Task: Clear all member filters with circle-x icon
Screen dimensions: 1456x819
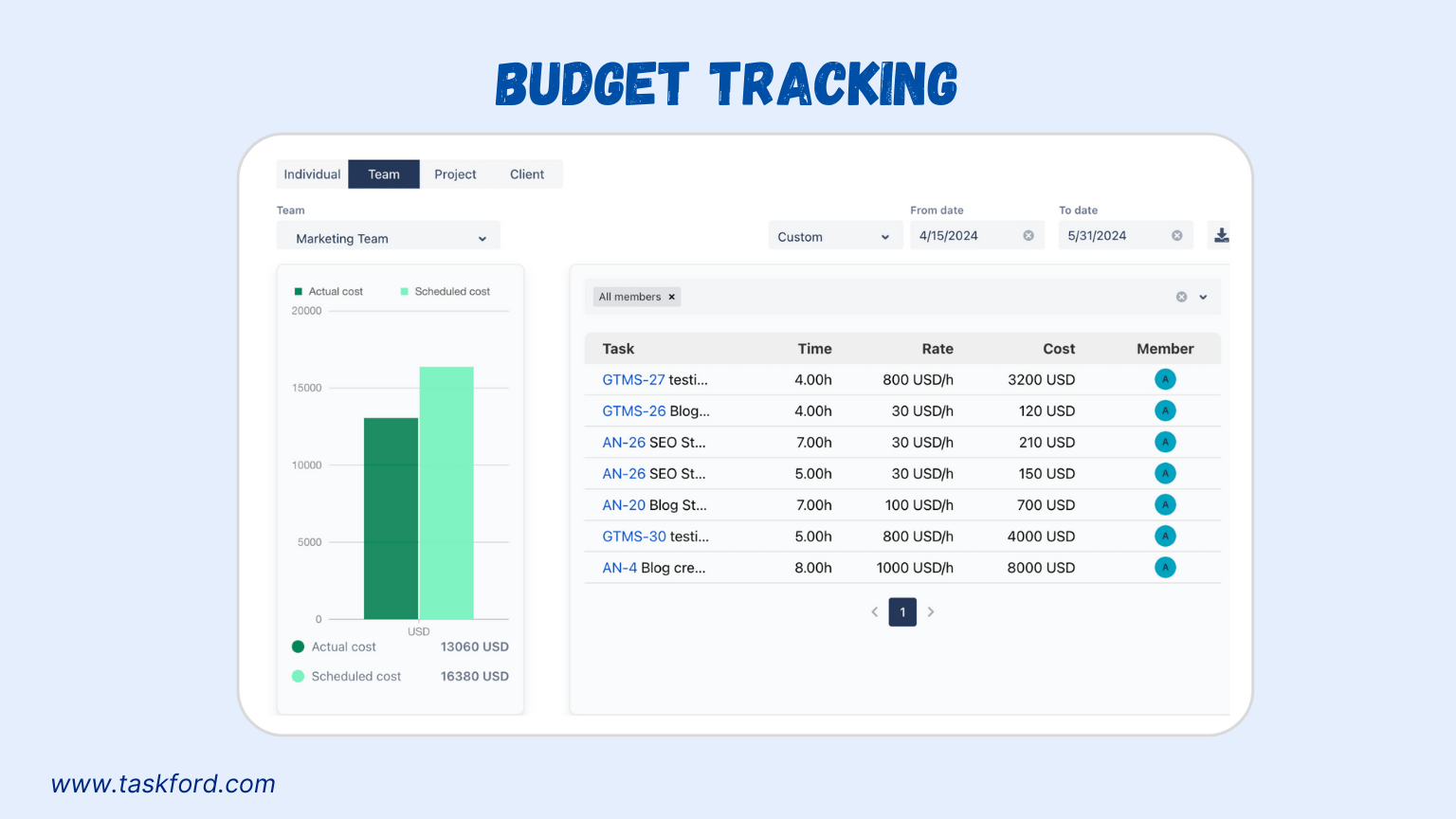Action: click(1181, 297)
